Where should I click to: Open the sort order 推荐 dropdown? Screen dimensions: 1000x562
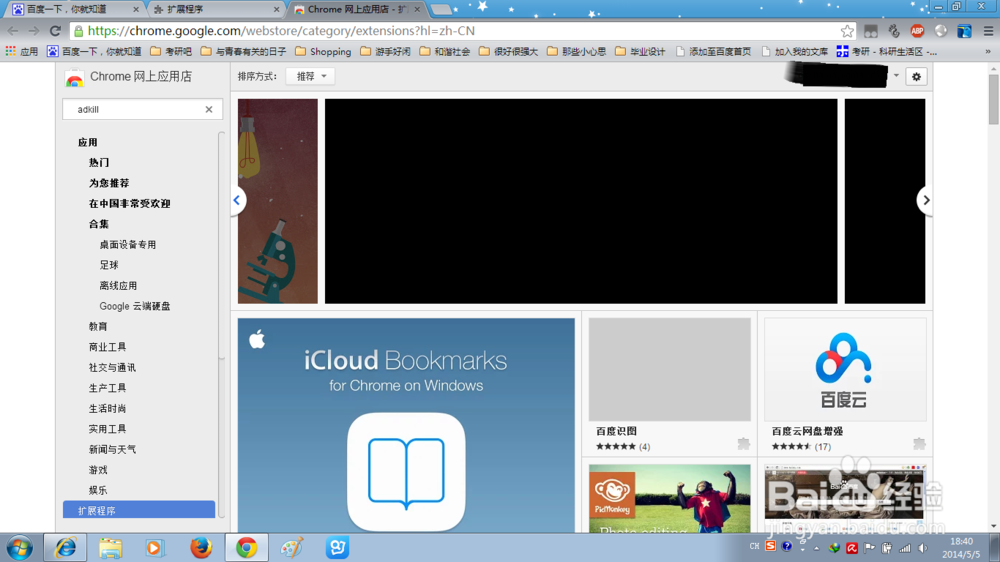[311, 76]
